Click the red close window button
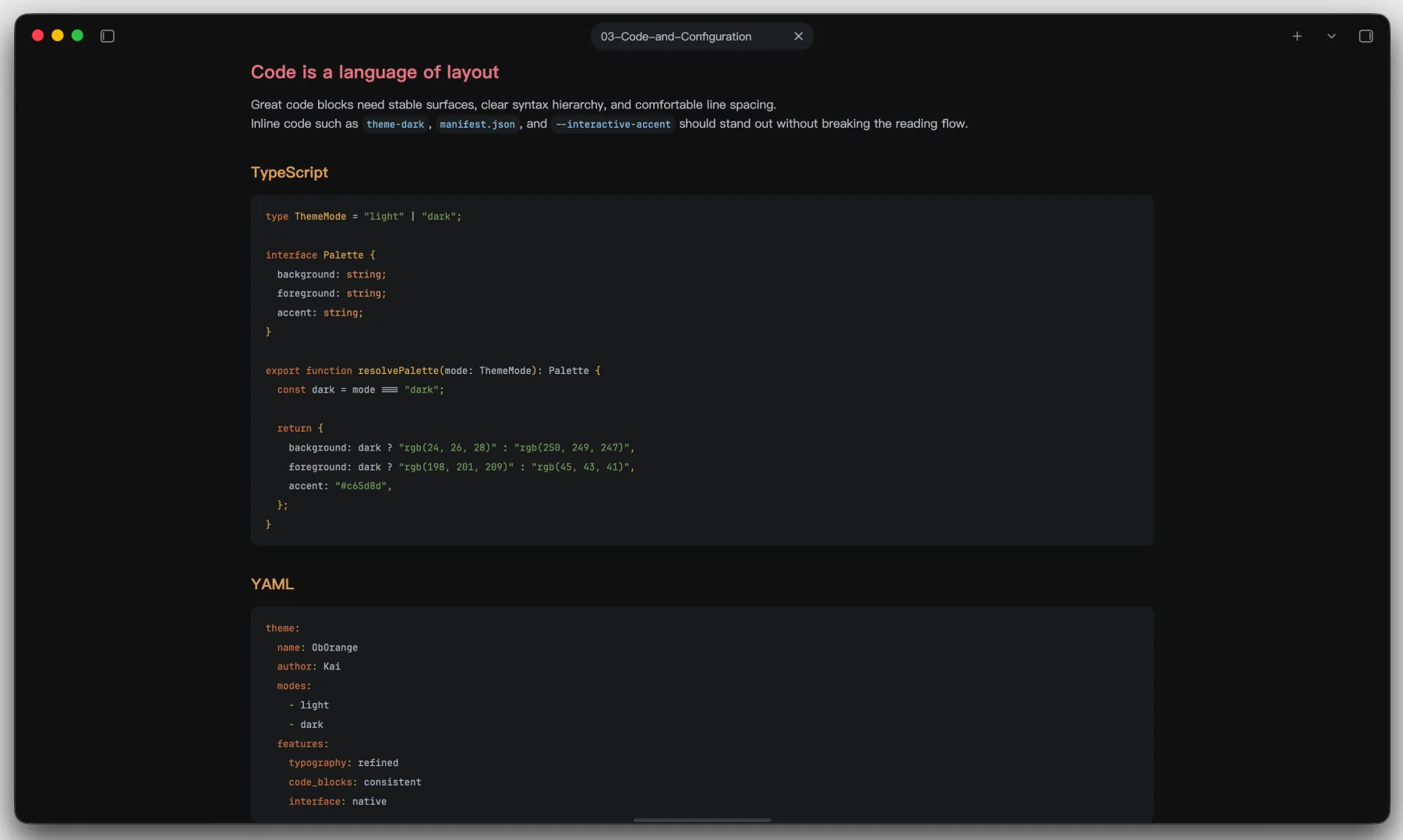The height and width of the screenshot is (840, 1403). coord(37,35)
